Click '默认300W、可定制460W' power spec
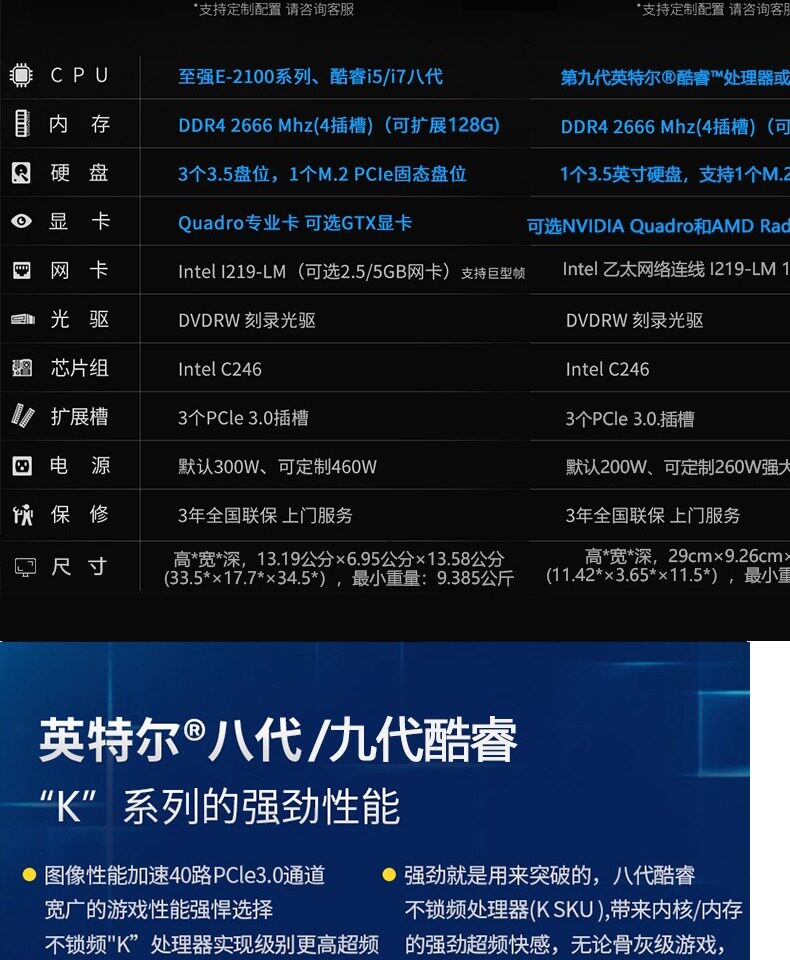The height and width of the screenshot is (960, 790). pyautogui.click(x=277, y=467)
